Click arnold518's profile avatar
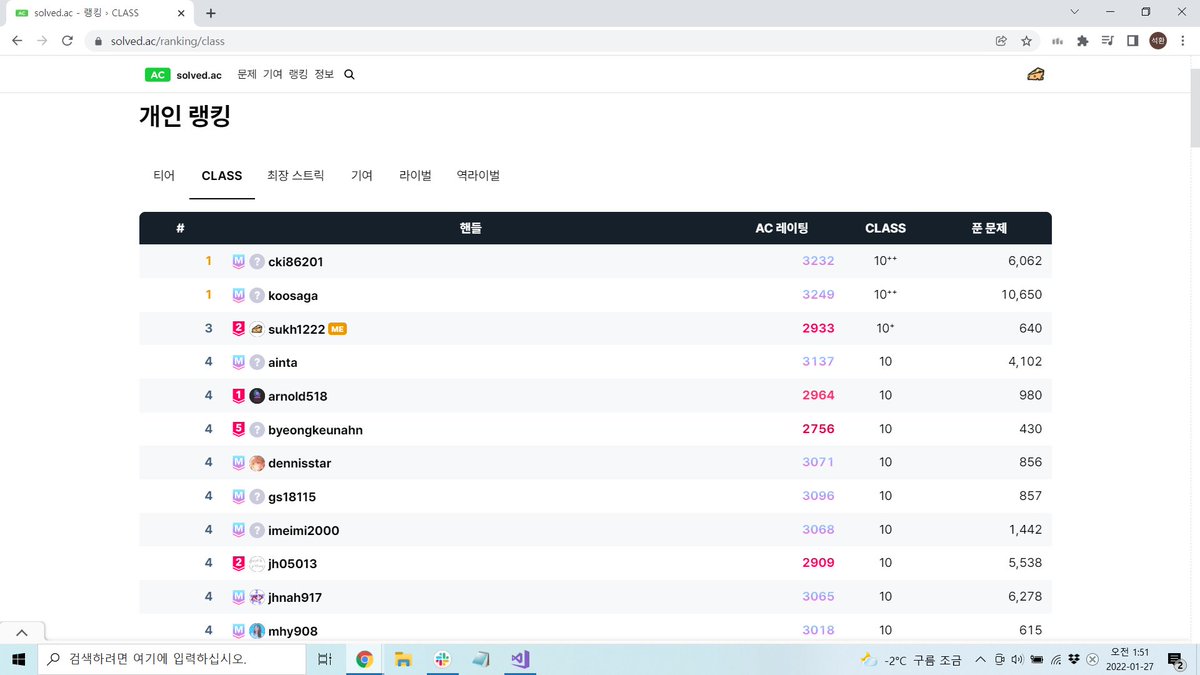 click(x=256, y=395)
